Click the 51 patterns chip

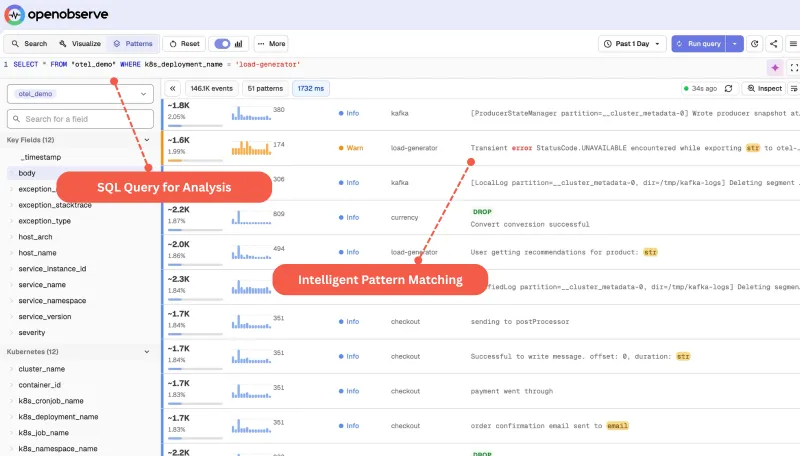pyautogui.click(x=265, y=89)
